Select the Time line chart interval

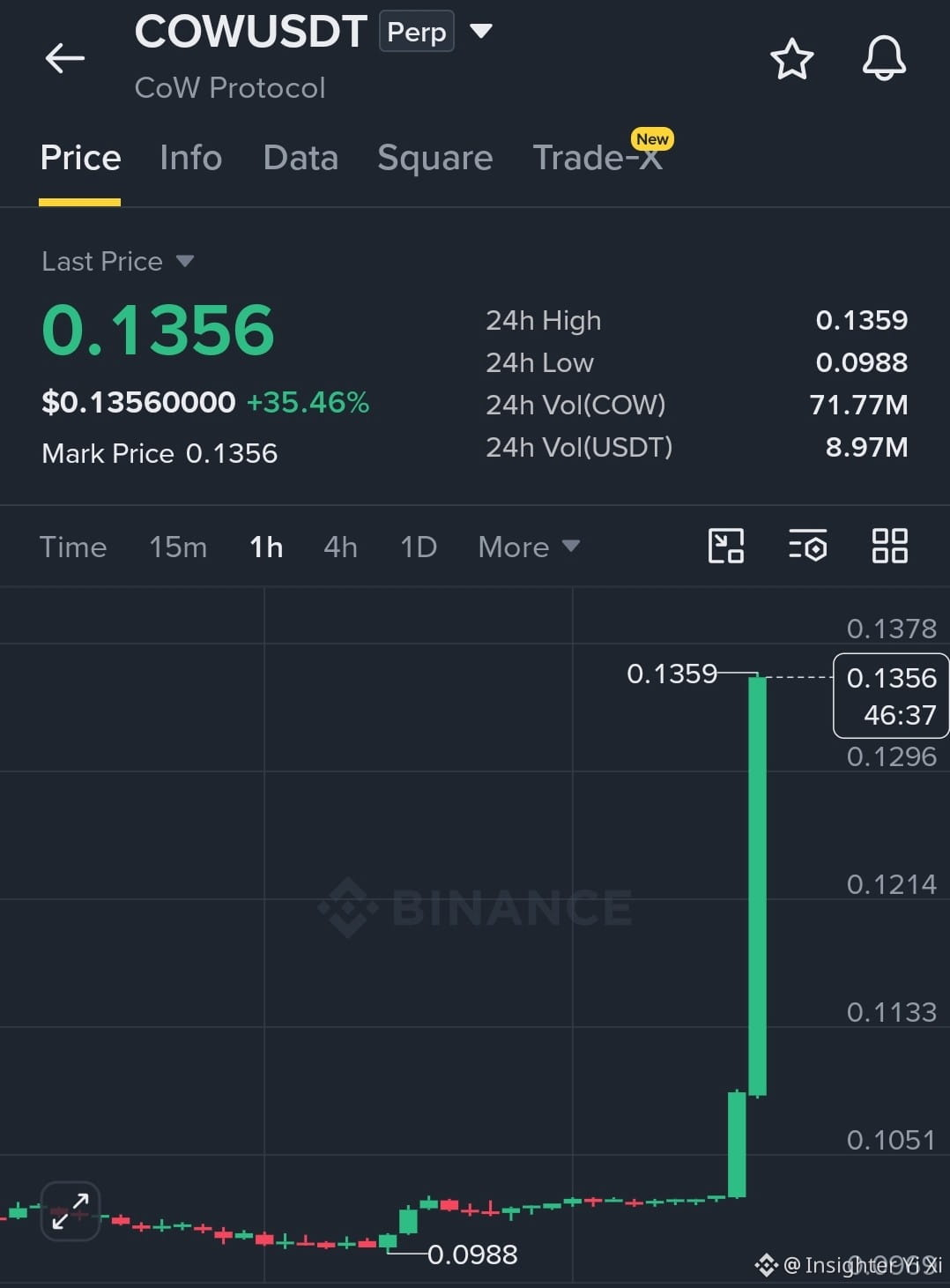click(x=73, y=547)
